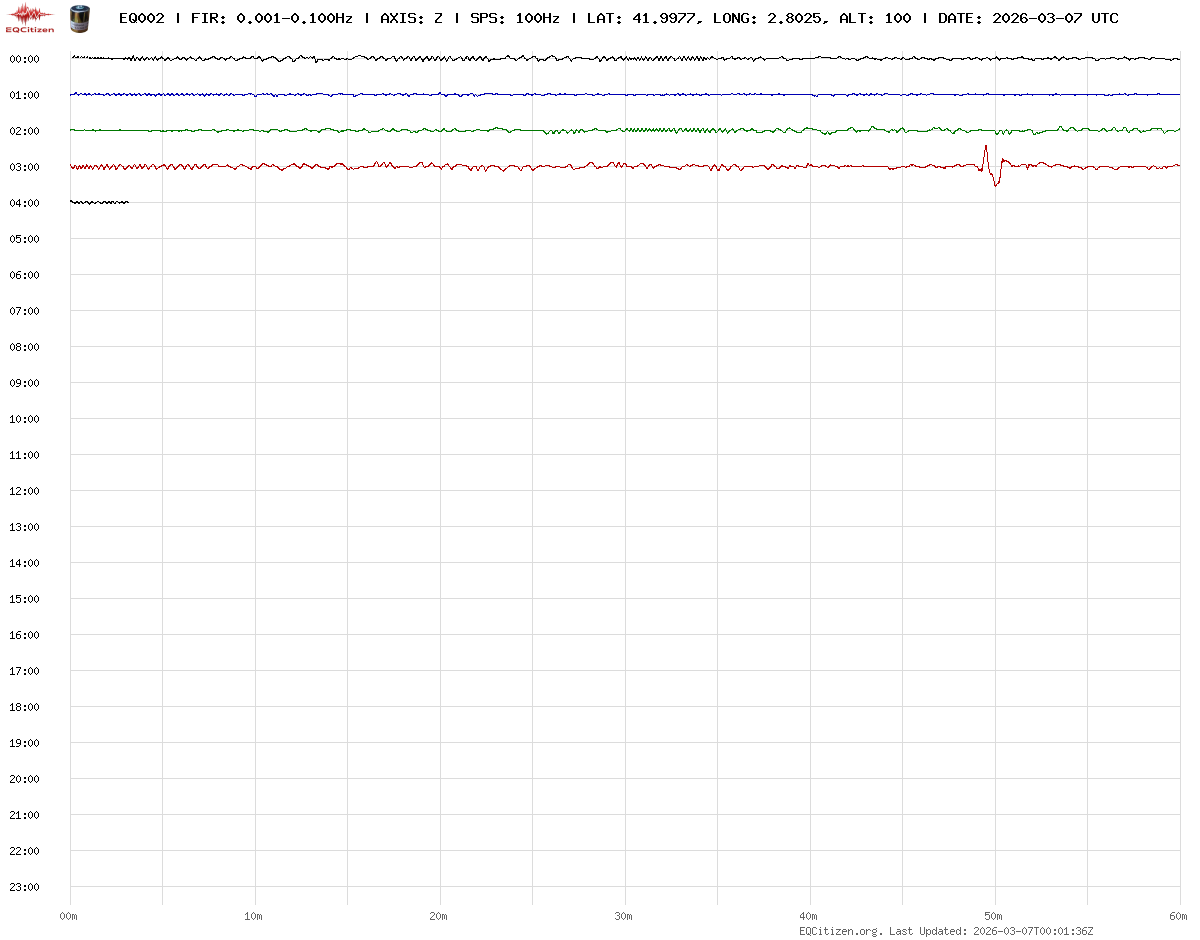Click the AXIS: Z header label
1200x940 pixels.
pyautogui.click(x=411, y=18)
